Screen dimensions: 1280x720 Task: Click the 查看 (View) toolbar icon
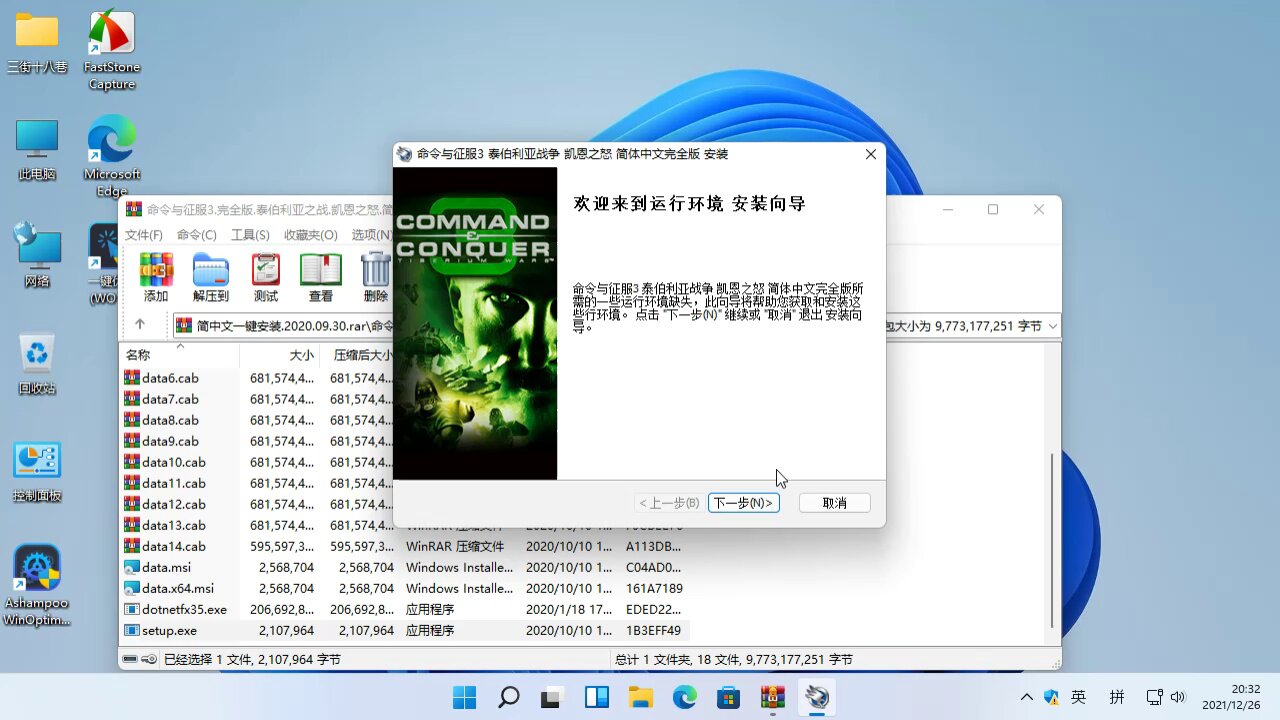coord(321,278)
